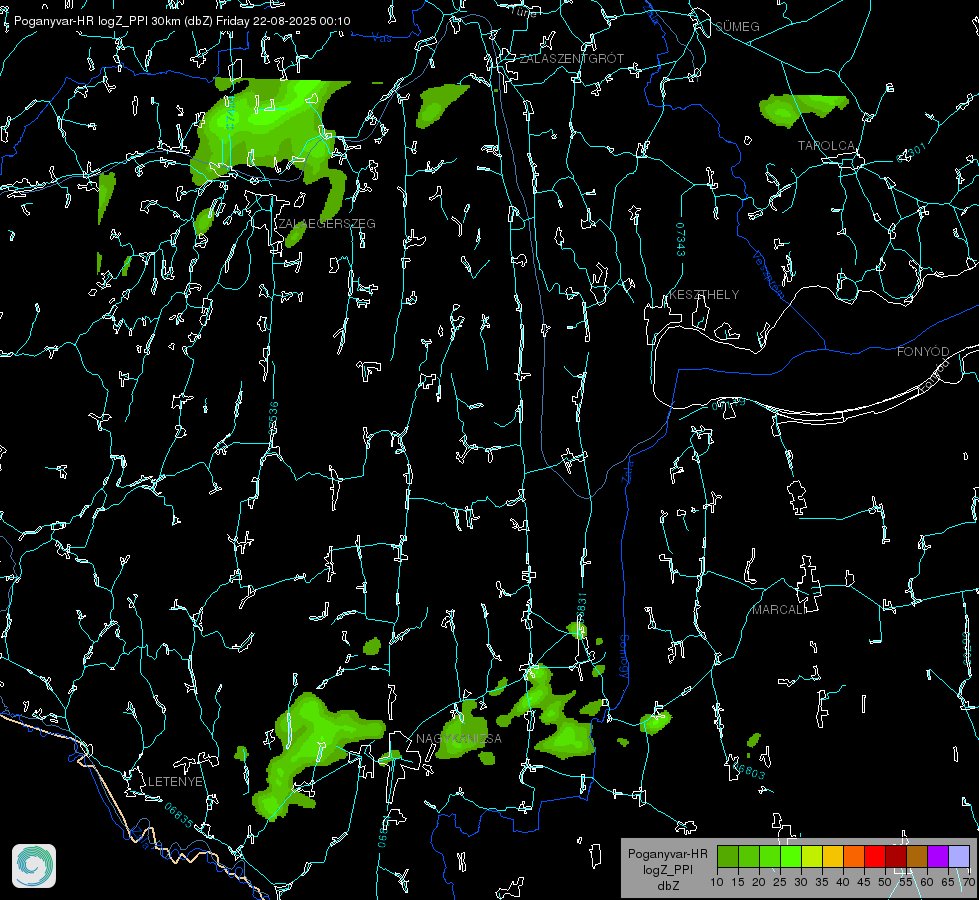Pick the lavender 65-70 dBZ legend swatch

coord(959,856)
